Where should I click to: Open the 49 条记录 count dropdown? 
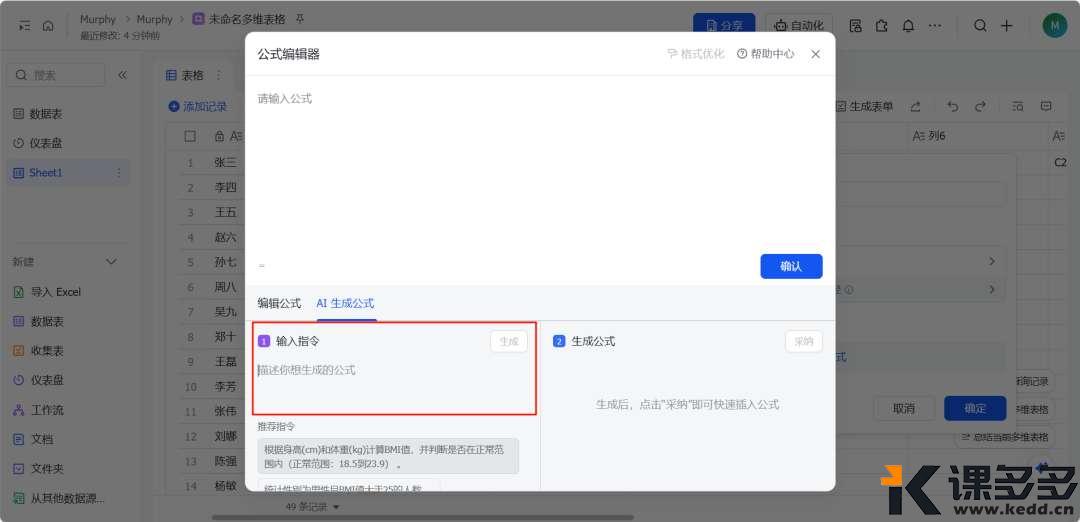coord(313,507)
